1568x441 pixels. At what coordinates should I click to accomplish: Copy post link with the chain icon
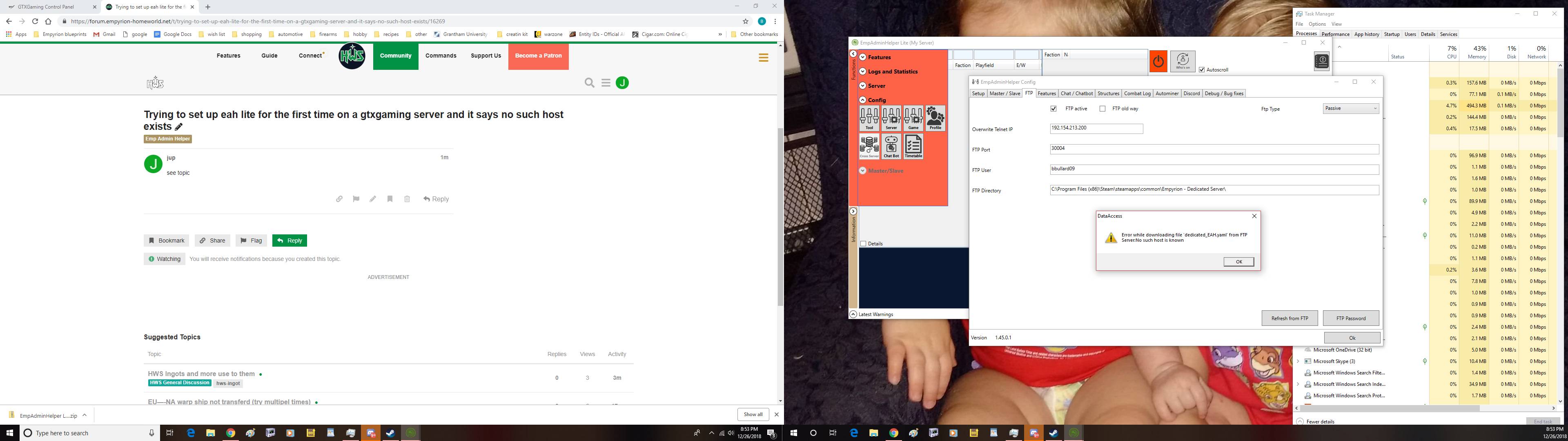[x=339, y=199]
